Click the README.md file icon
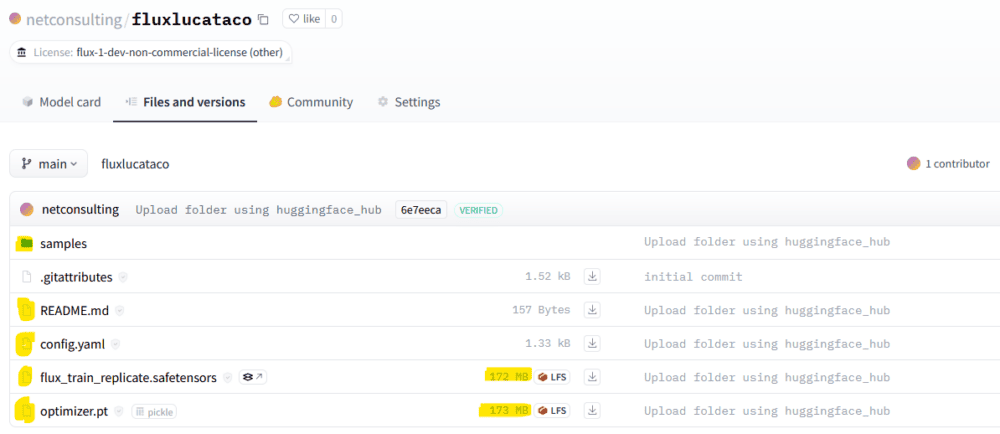 click(x=26, y=311)
